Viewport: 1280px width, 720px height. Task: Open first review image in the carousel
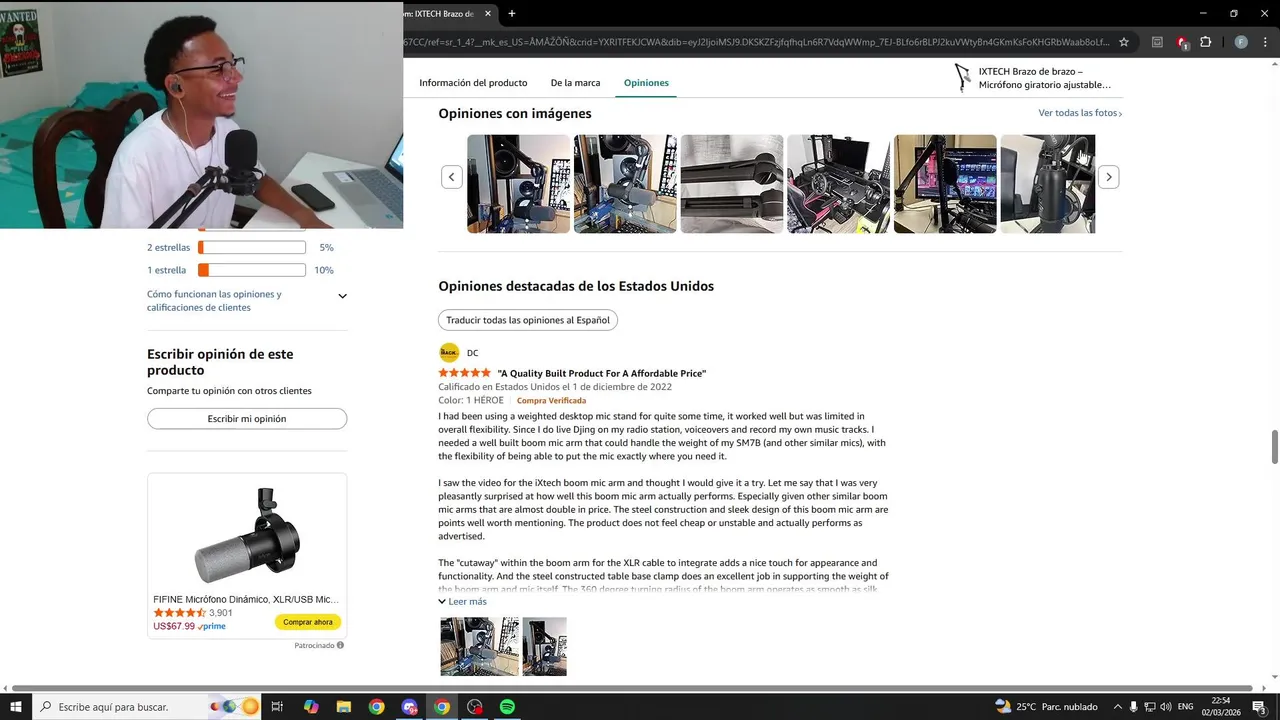pyautogui.click(x=518, y=184)
